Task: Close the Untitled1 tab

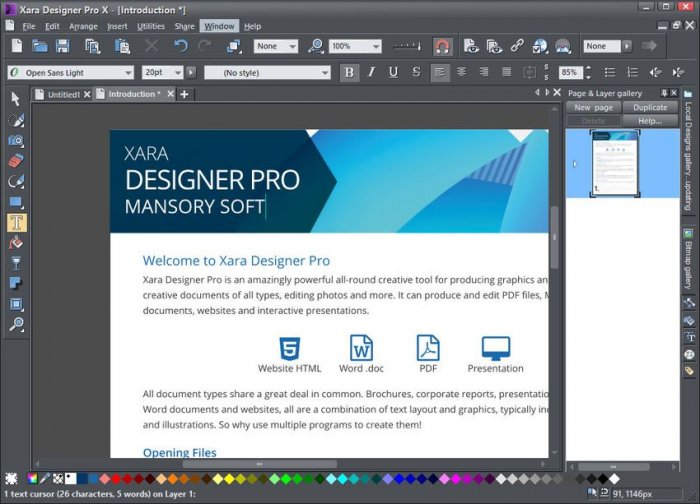Action: 87,94
